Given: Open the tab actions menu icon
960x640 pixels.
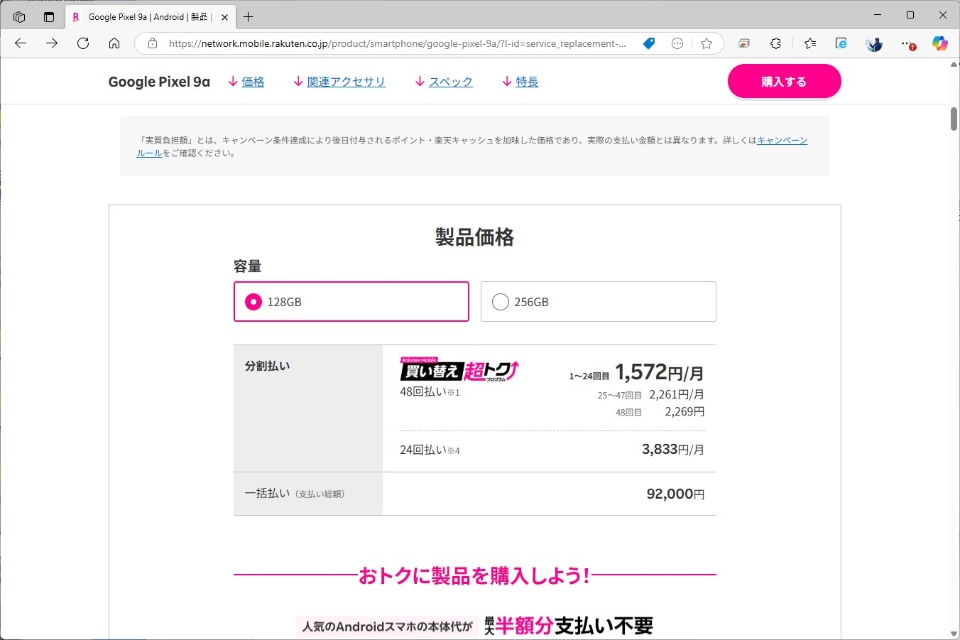Looking at the screenshot, I should (x=49, y=17).
